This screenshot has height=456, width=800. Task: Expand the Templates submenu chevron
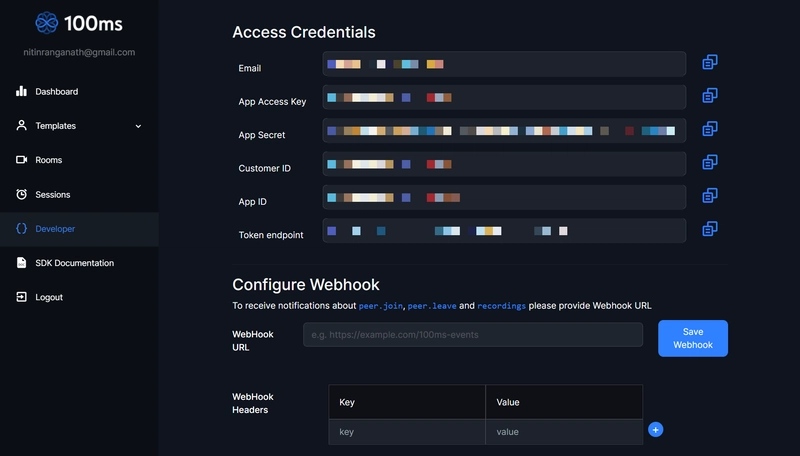click(x=138, y=126)
